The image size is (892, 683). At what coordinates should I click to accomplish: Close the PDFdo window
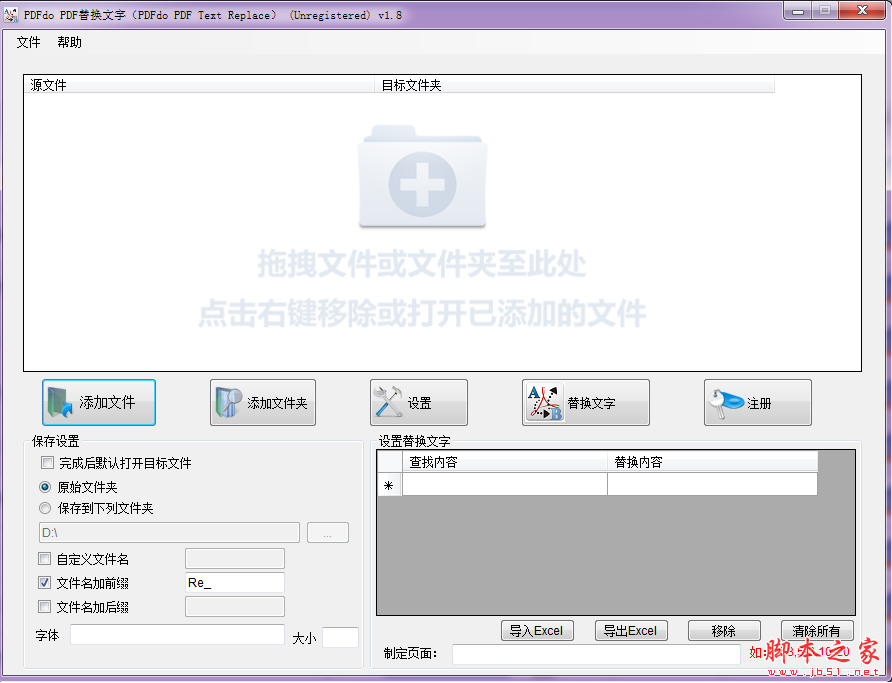click(x=862, y=10)
